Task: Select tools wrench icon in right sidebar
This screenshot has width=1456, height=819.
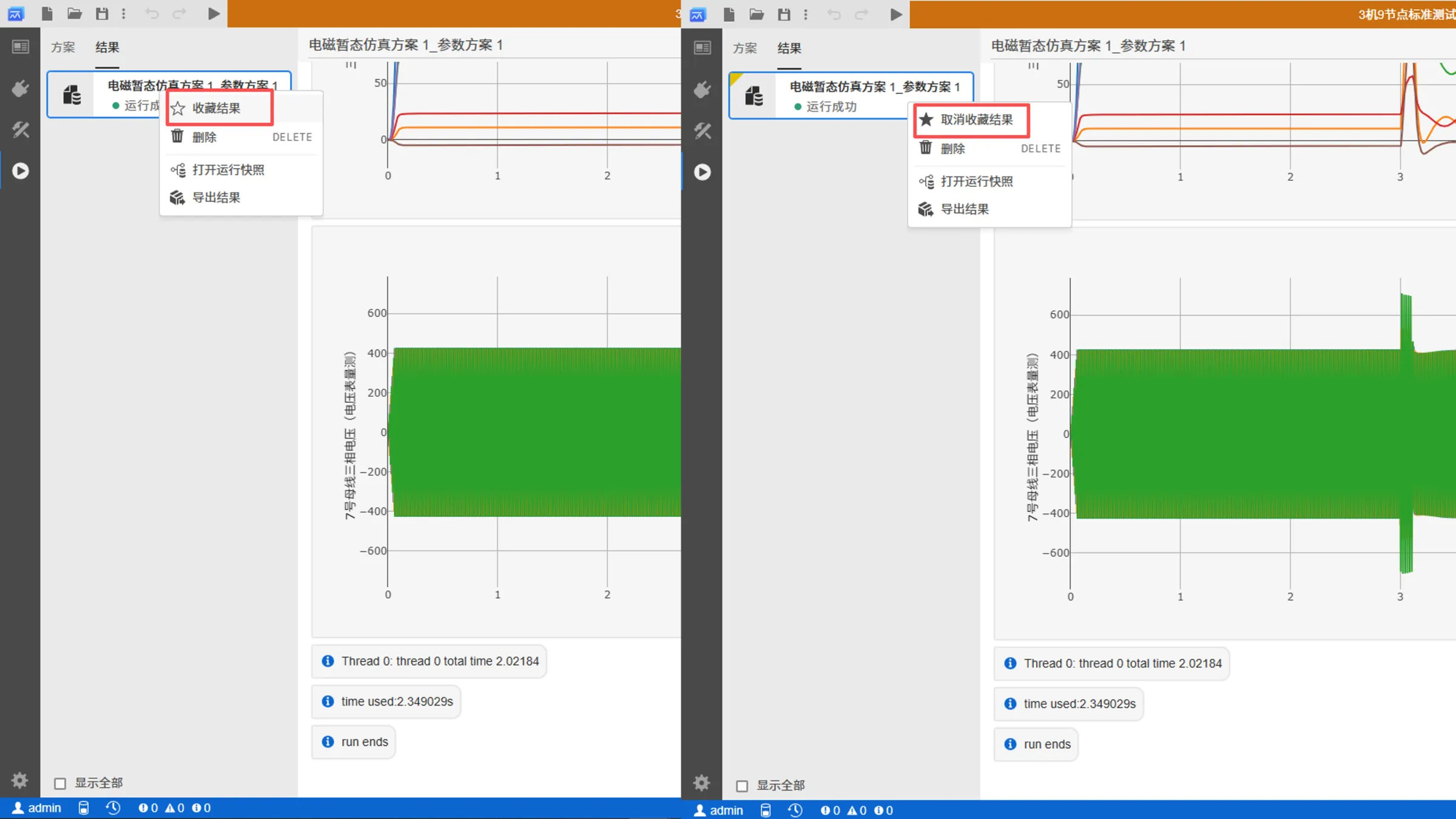Action: [703, 130]
